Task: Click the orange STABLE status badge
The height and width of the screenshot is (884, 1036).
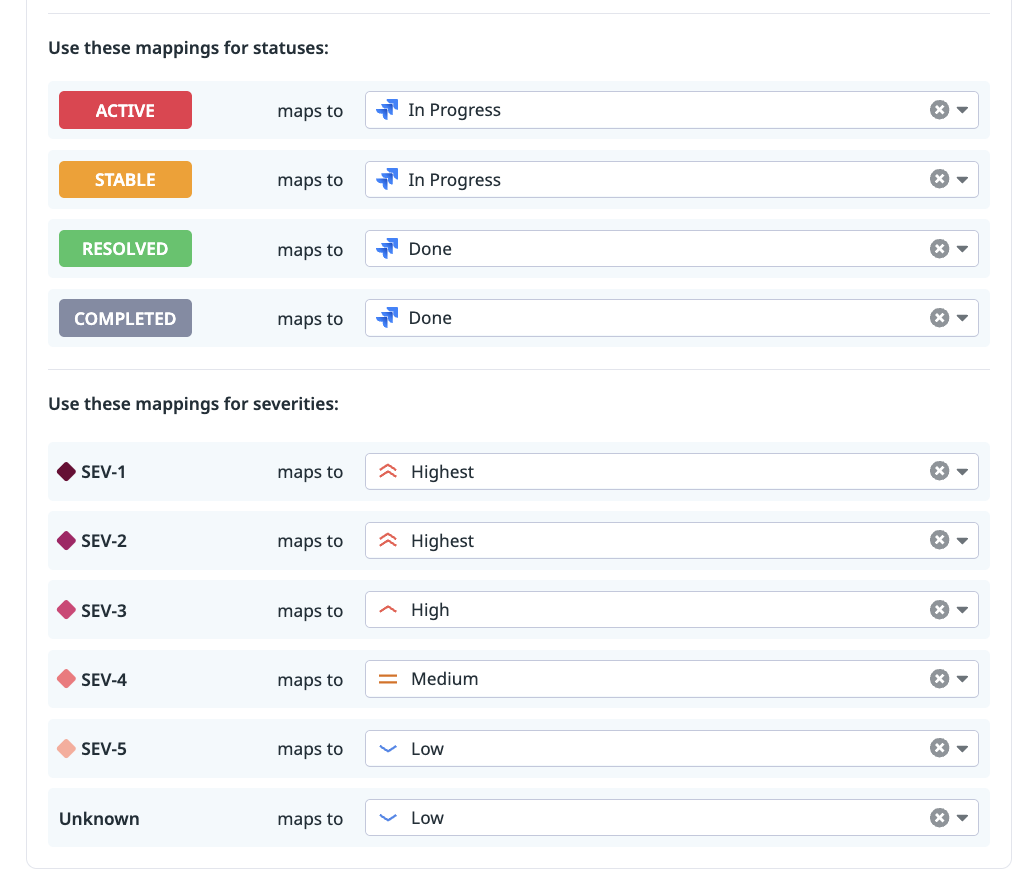Action: [x=125, y=180]
